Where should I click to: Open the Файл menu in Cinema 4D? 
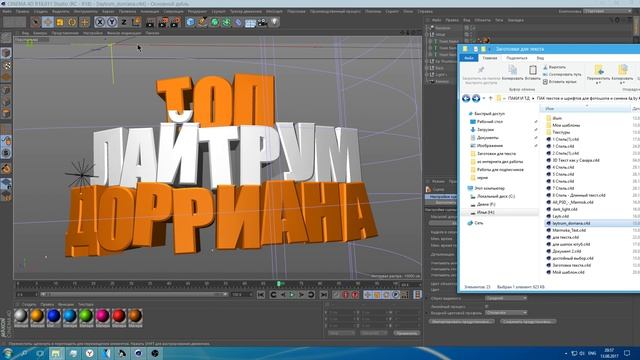pos(7,11)
